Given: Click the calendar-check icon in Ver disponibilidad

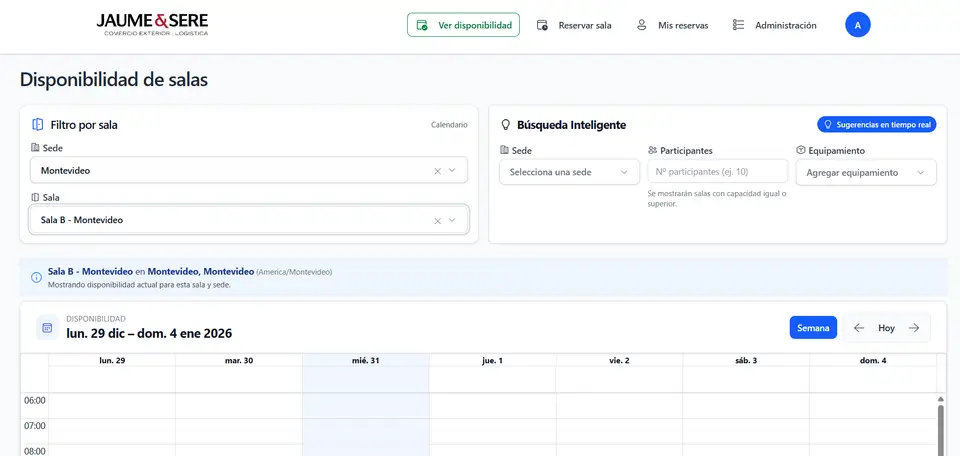Looking at the screenshot, I should point(422,25).
